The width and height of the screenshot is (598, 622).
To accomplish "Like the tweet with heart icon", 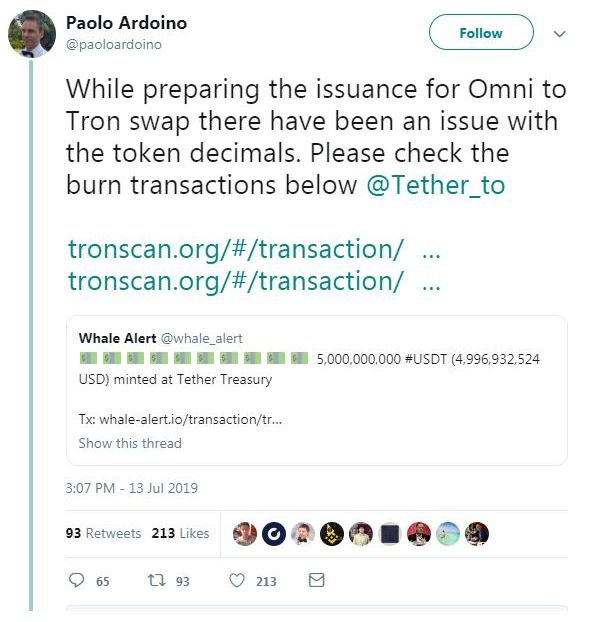I will (x=237, y=580).
